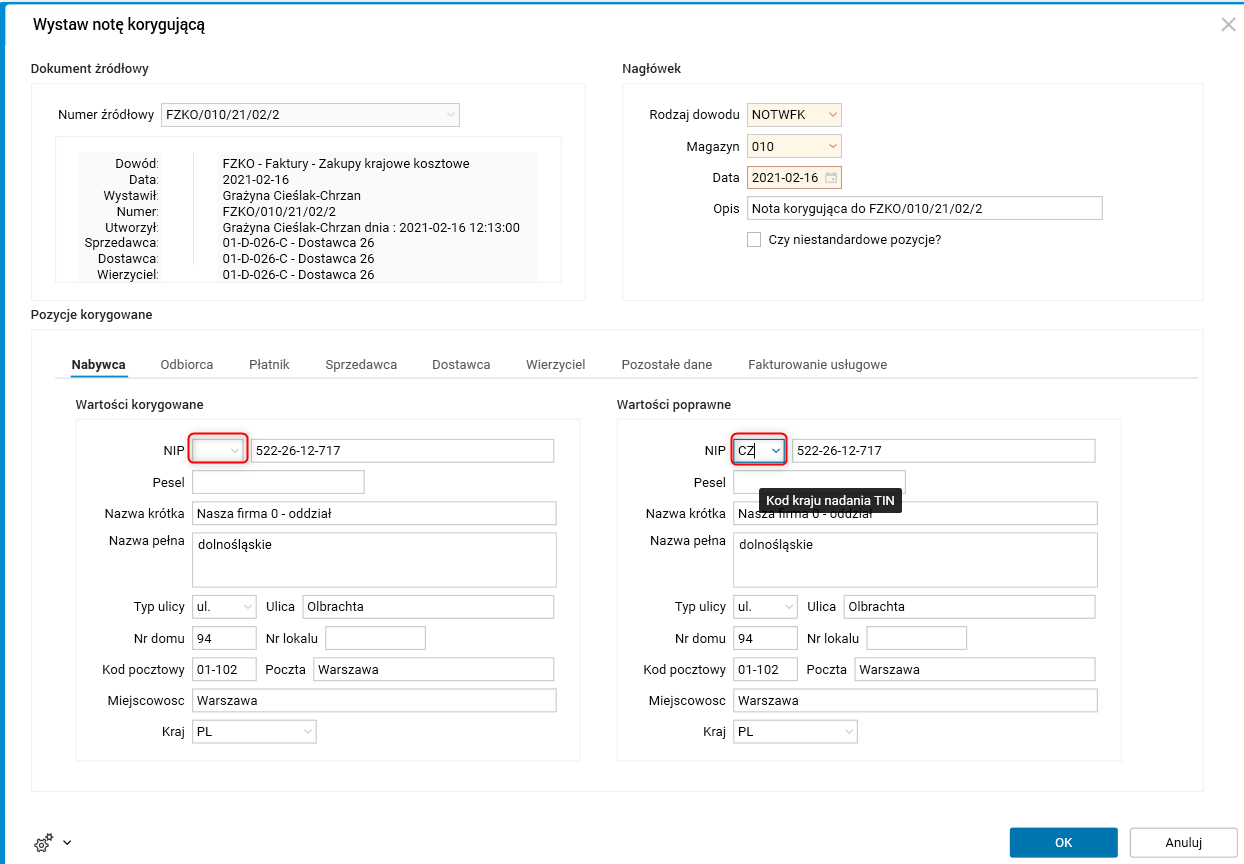This screenshot has width=1244, height=864.
Task: Open the settings gear menu
Action: tap(52, 843)
